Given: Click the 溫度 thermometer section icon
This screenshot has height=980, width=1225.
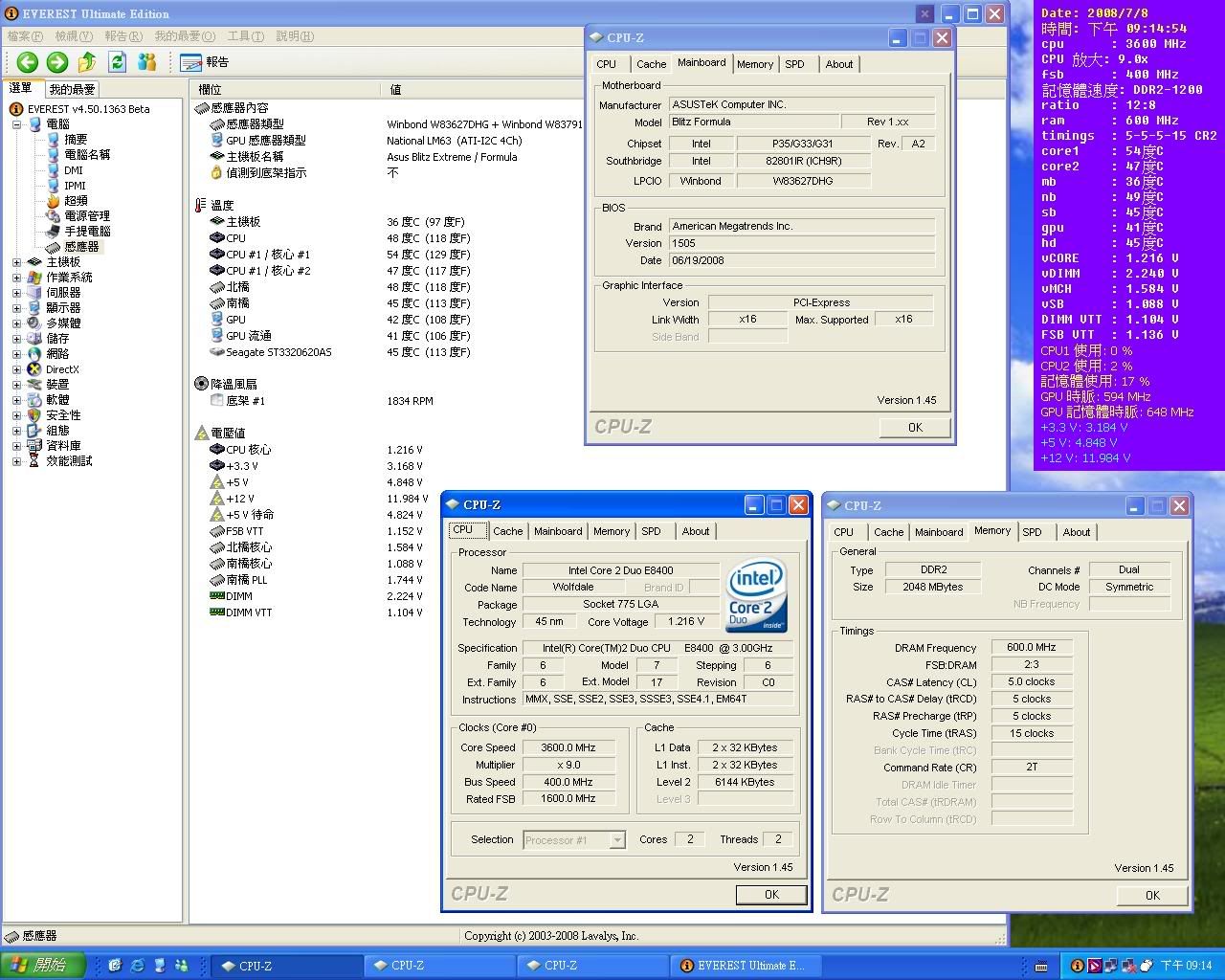Looking at the screenshot, I should coord(201,205).
